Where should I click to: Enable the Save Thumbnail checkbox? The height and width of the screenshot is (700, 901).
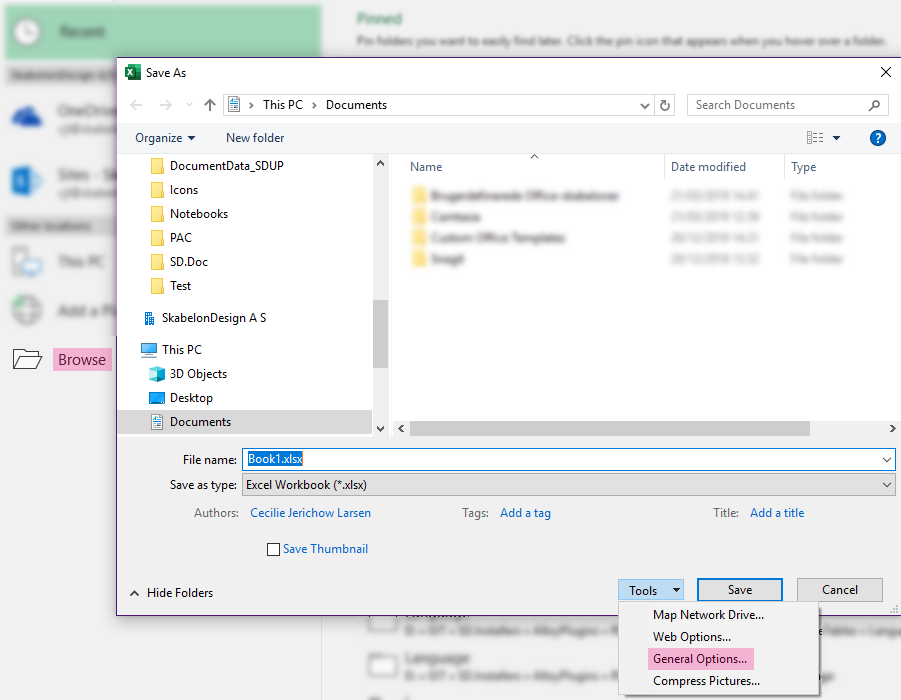point(274,549)
